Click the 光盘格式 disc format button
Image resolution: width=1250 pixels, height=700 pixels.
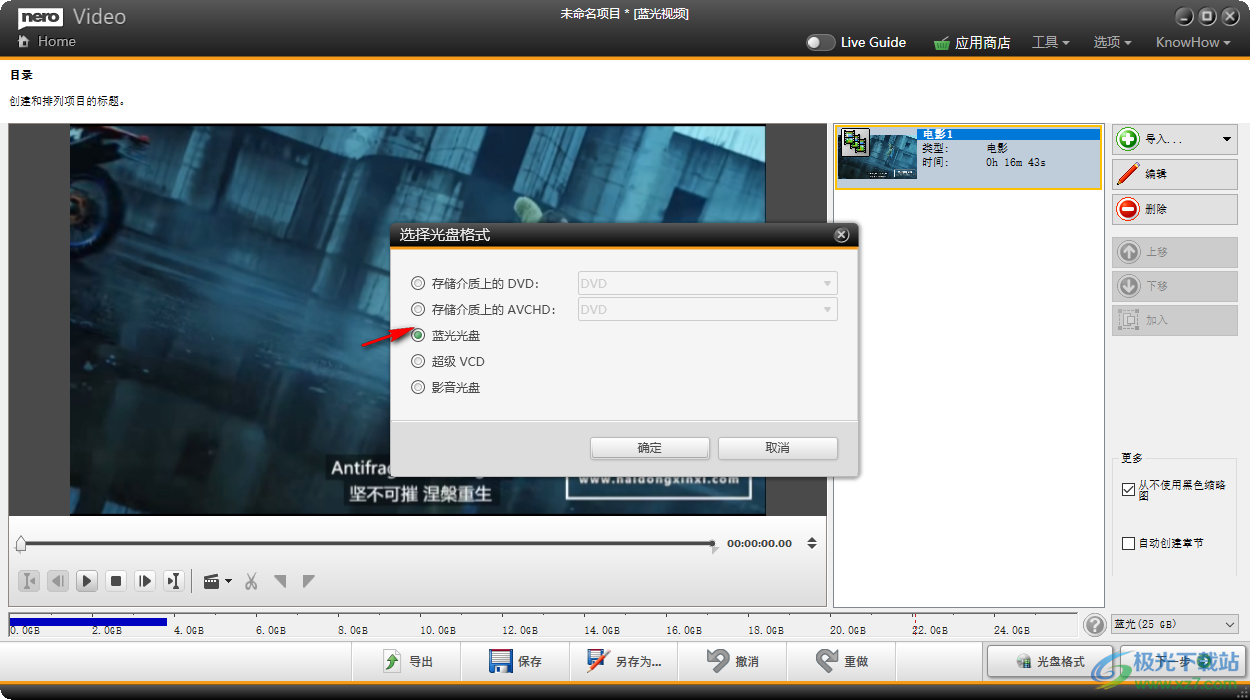(1050, 661)
